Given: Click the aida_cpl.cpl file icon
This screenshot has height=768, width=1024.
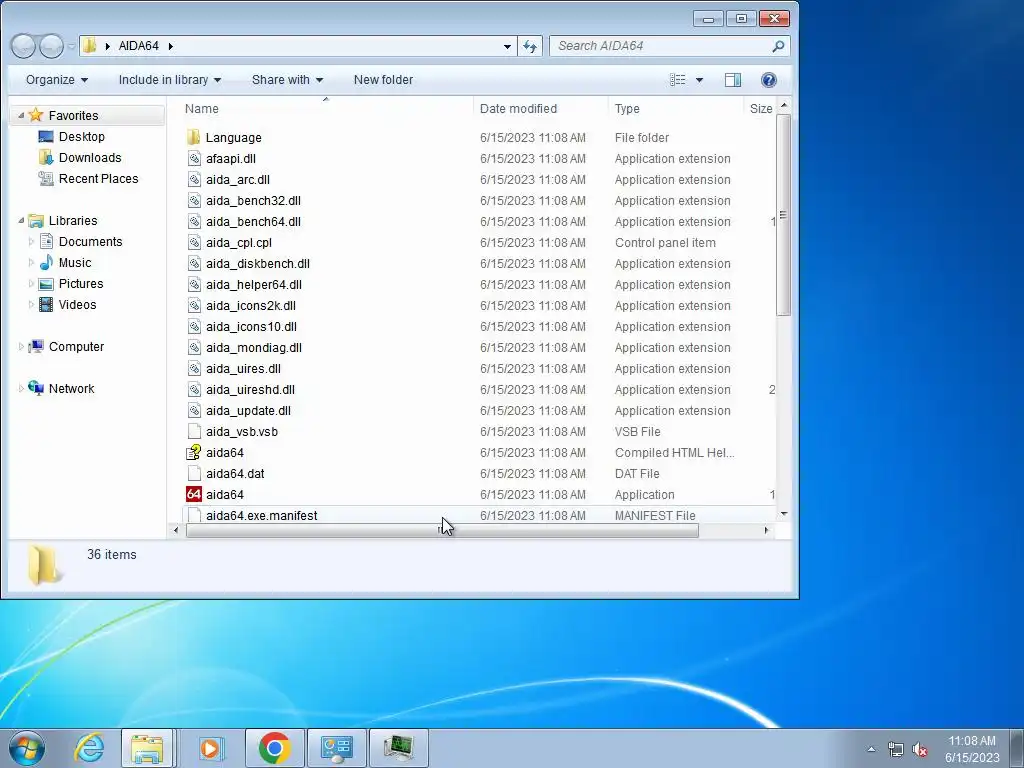Looking at the screenshot, I should click(193, 242).
